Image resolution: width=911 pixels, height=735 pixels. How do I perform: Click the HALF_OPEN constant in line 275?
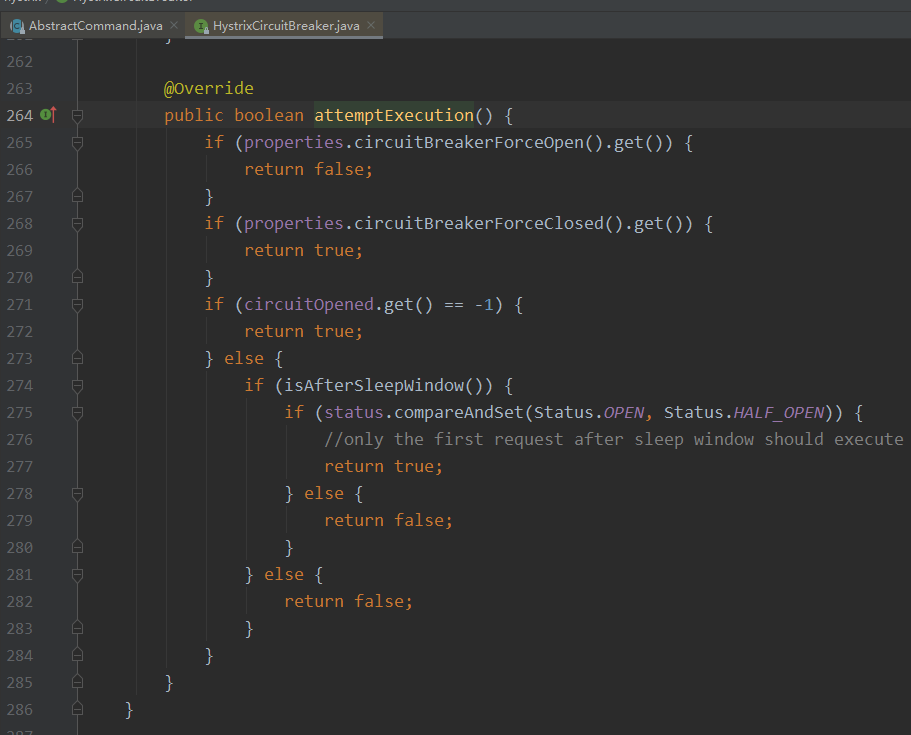click(x=779, y=413)
